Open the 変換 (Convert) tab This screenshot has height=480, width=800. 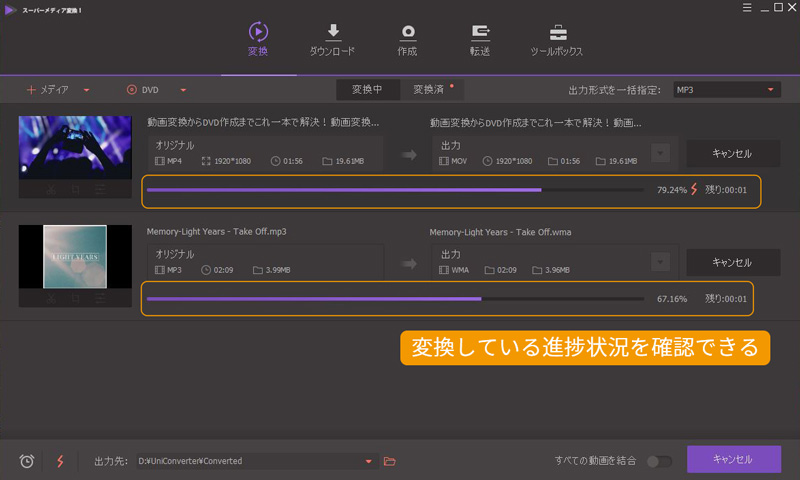tap(258, 39)
